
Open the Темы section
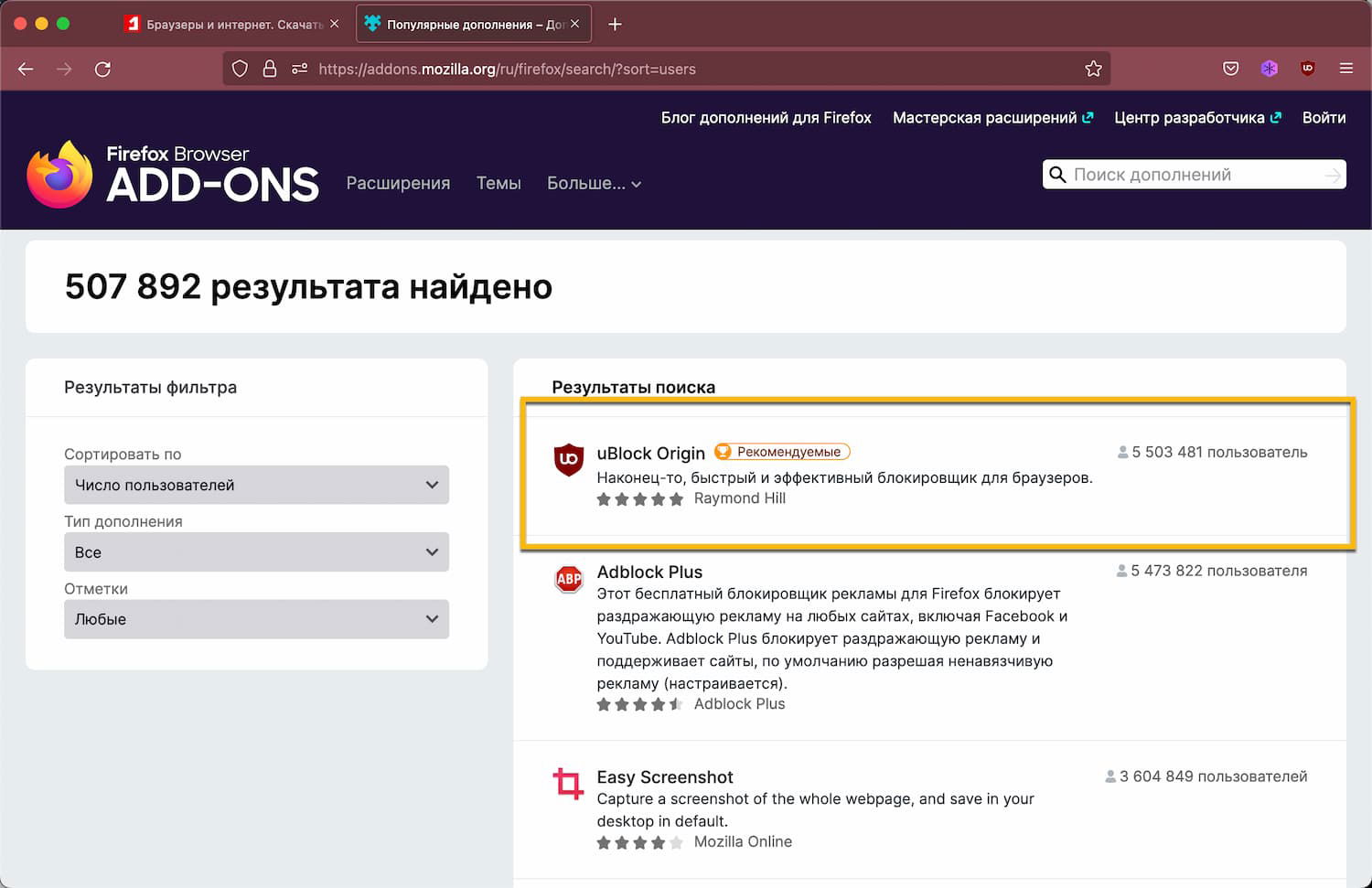coord(498,184)
